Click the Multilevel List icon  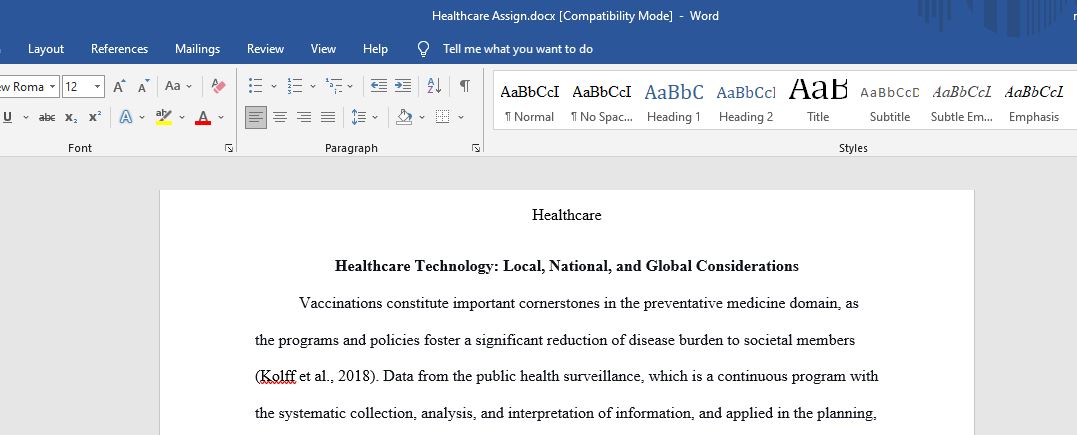(334, 87)
